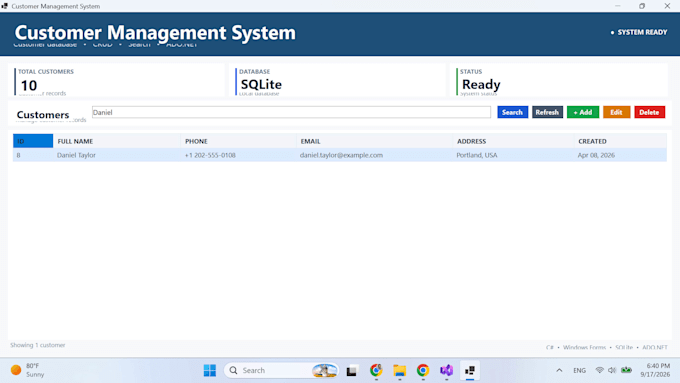Sort by the PHONE column header
Screen dimensions: 680x383
point(238,141)
